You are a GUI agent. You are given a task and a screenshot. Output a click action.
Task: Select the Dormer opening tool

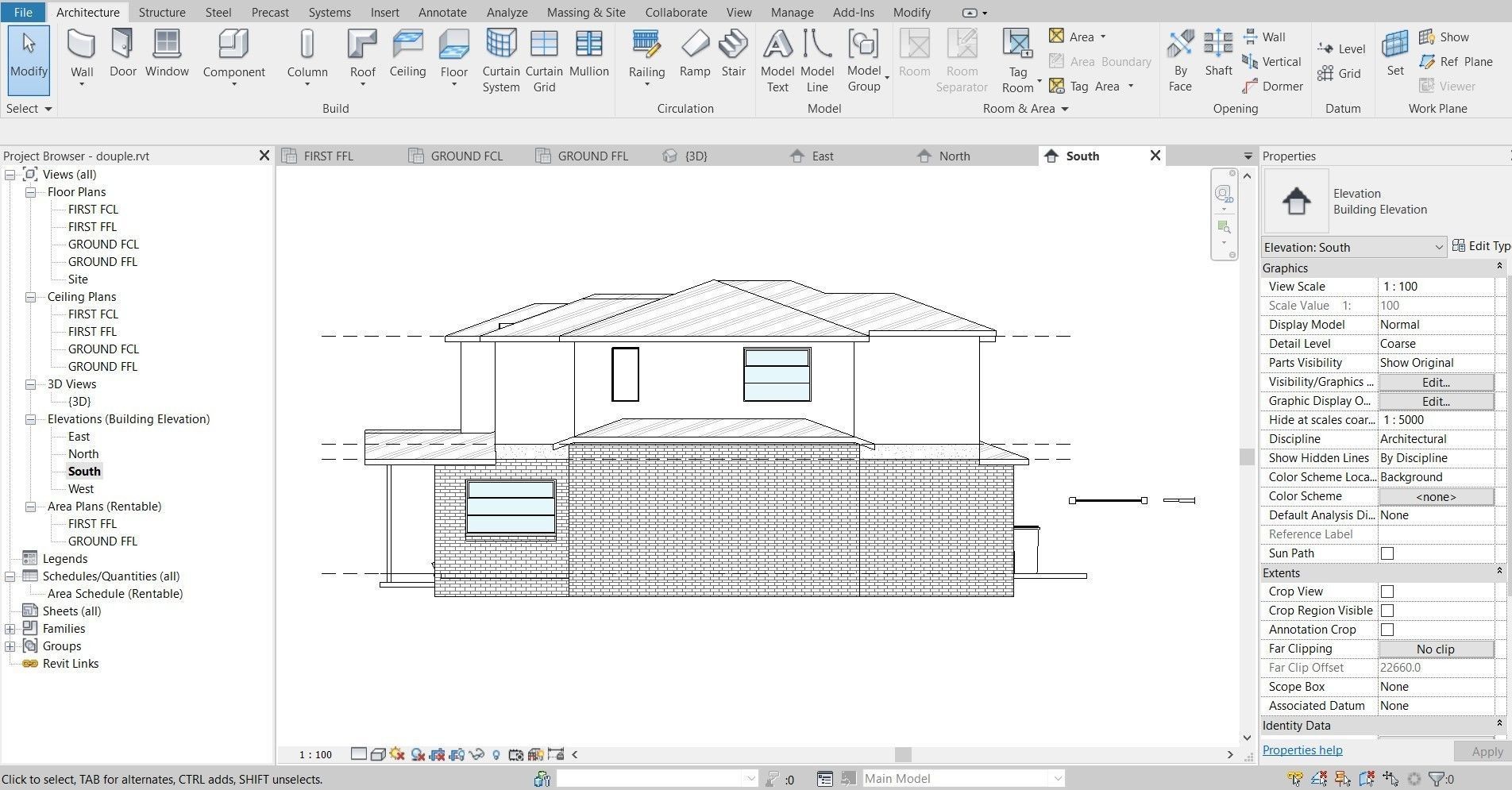pos(1272,86)
